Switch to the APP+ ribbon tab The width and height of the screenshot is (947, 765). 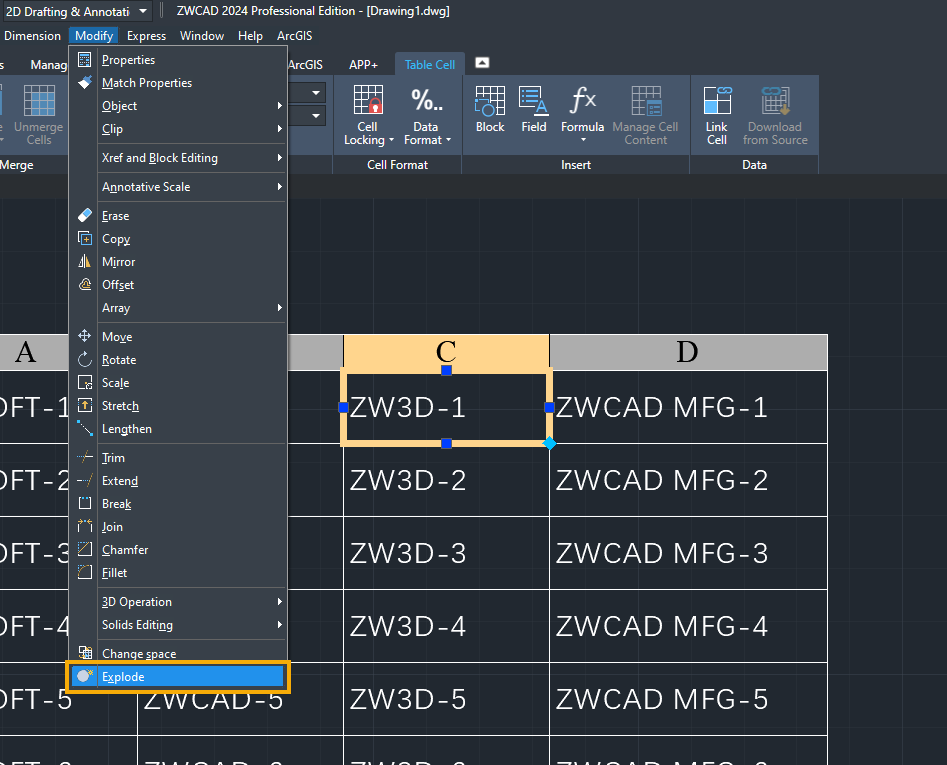pos(363,65)
